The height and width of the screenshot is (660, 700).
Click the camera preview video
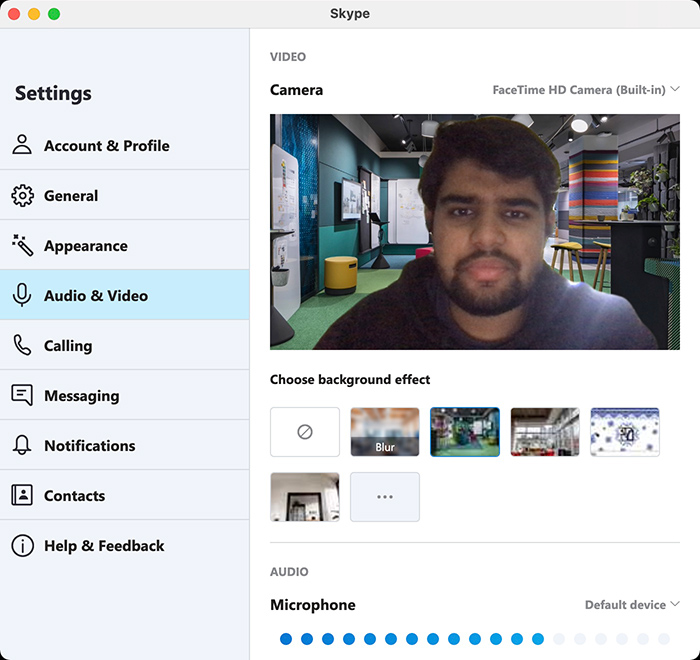tap(475, 232)
